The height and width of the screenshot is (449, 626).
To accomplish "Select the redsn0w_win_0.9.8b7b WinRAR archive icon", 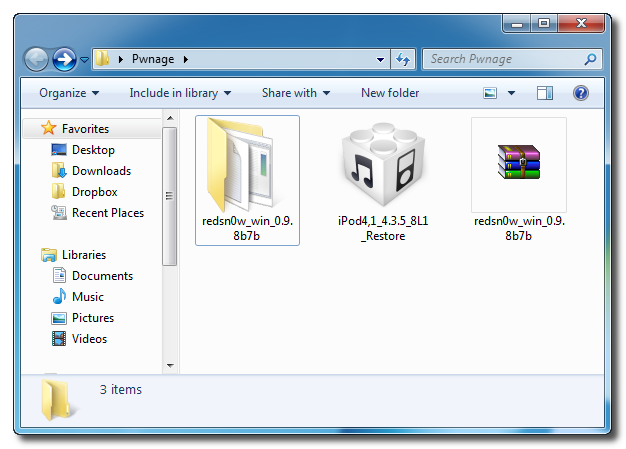I will (519, 162).
